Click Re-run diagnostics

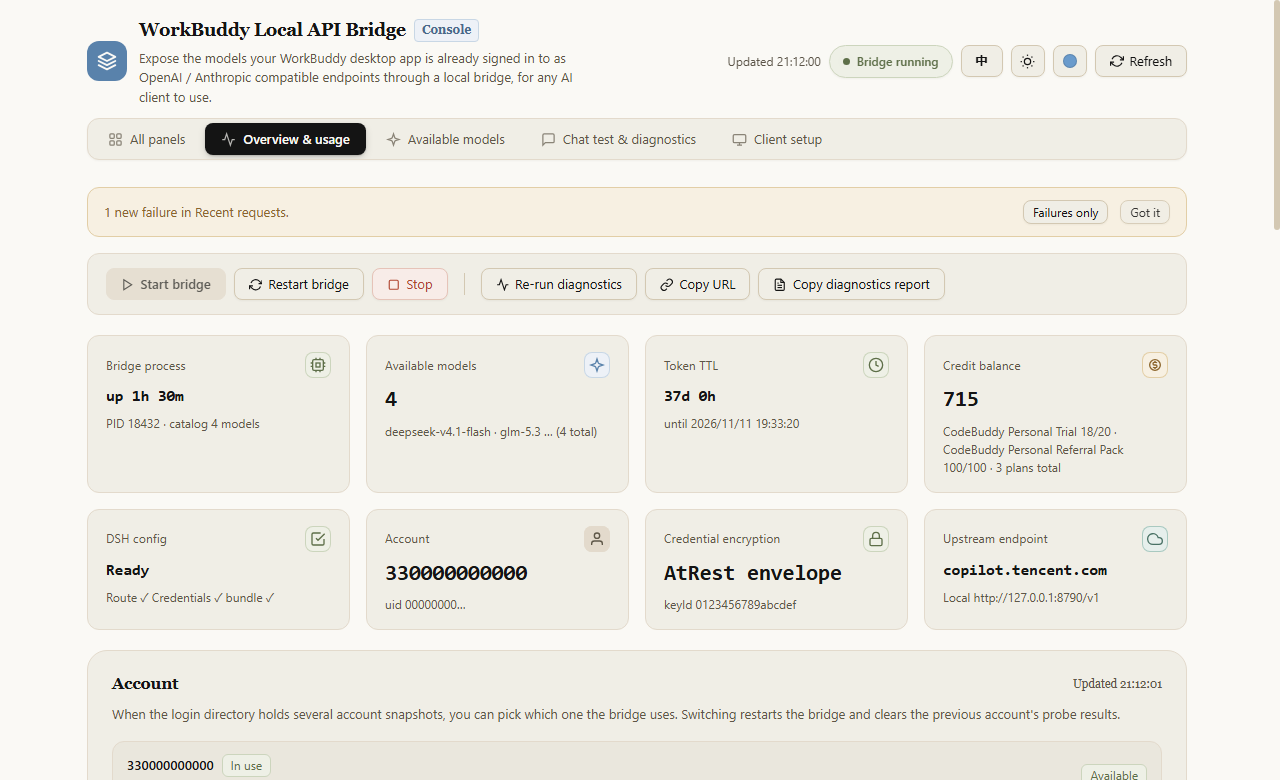559,284
